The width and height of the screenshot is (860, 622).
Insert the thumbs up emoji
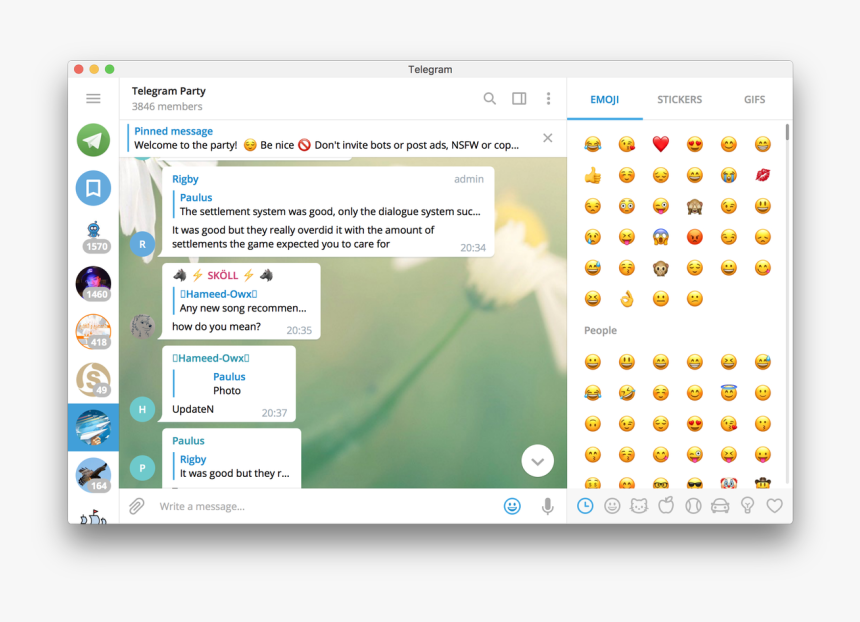pos(593,176)
